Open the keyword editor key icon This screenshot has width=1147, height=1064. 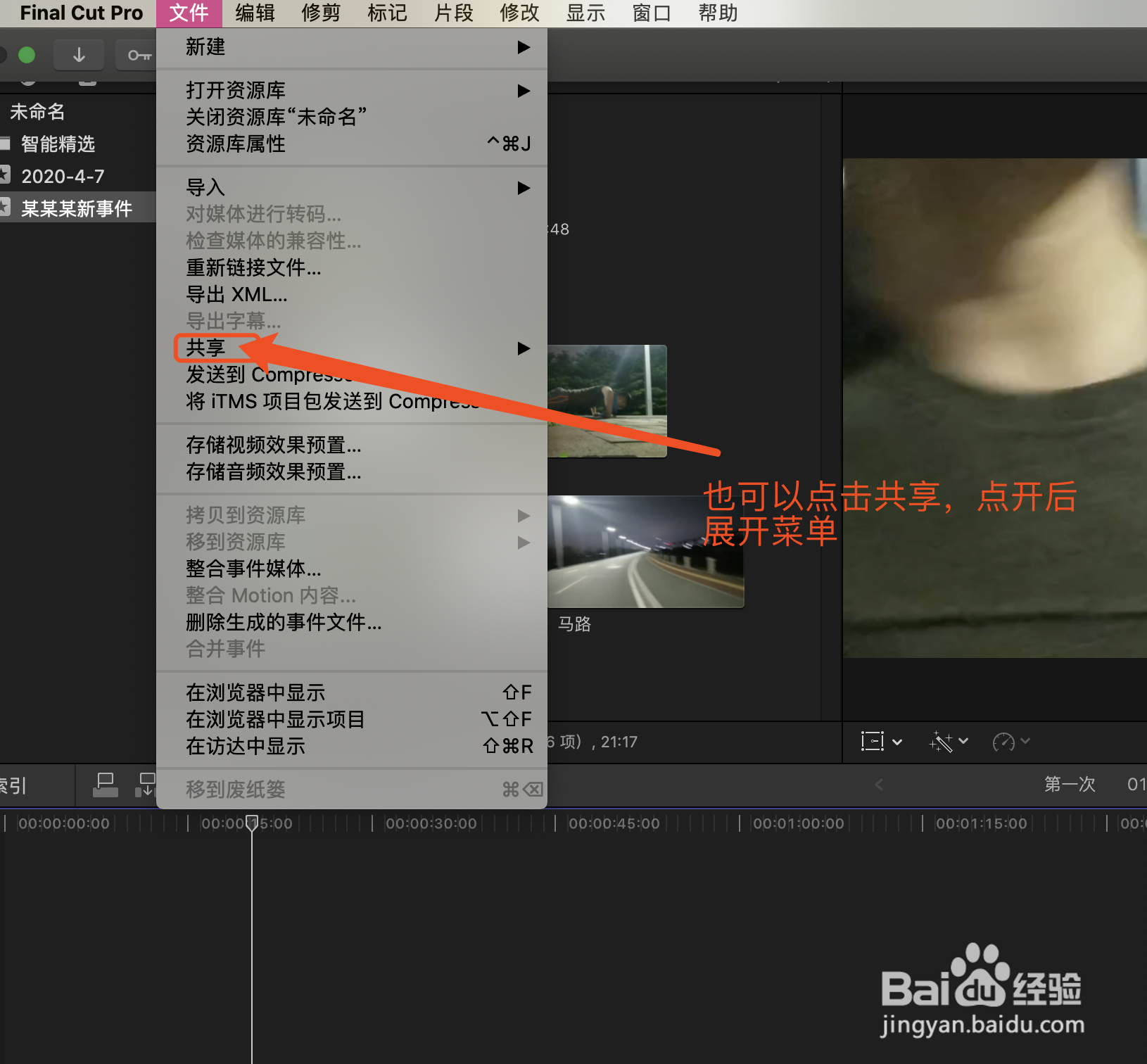[137, 54]
